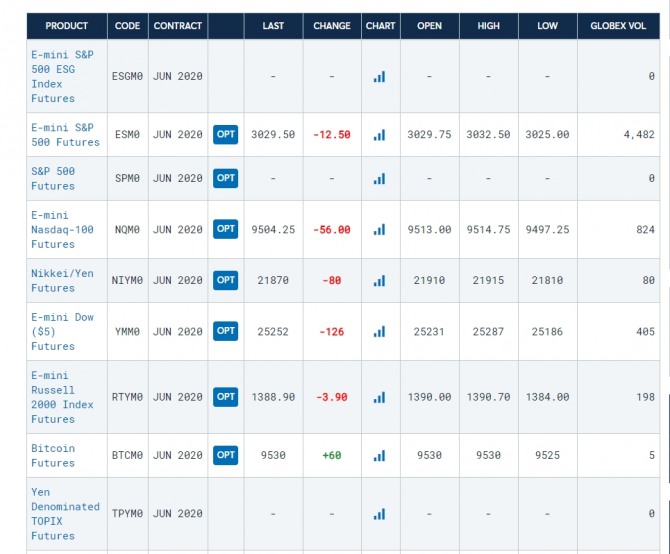
Task: Click OPT button for Russell 2000 Futures
Action: pos(226,397)
